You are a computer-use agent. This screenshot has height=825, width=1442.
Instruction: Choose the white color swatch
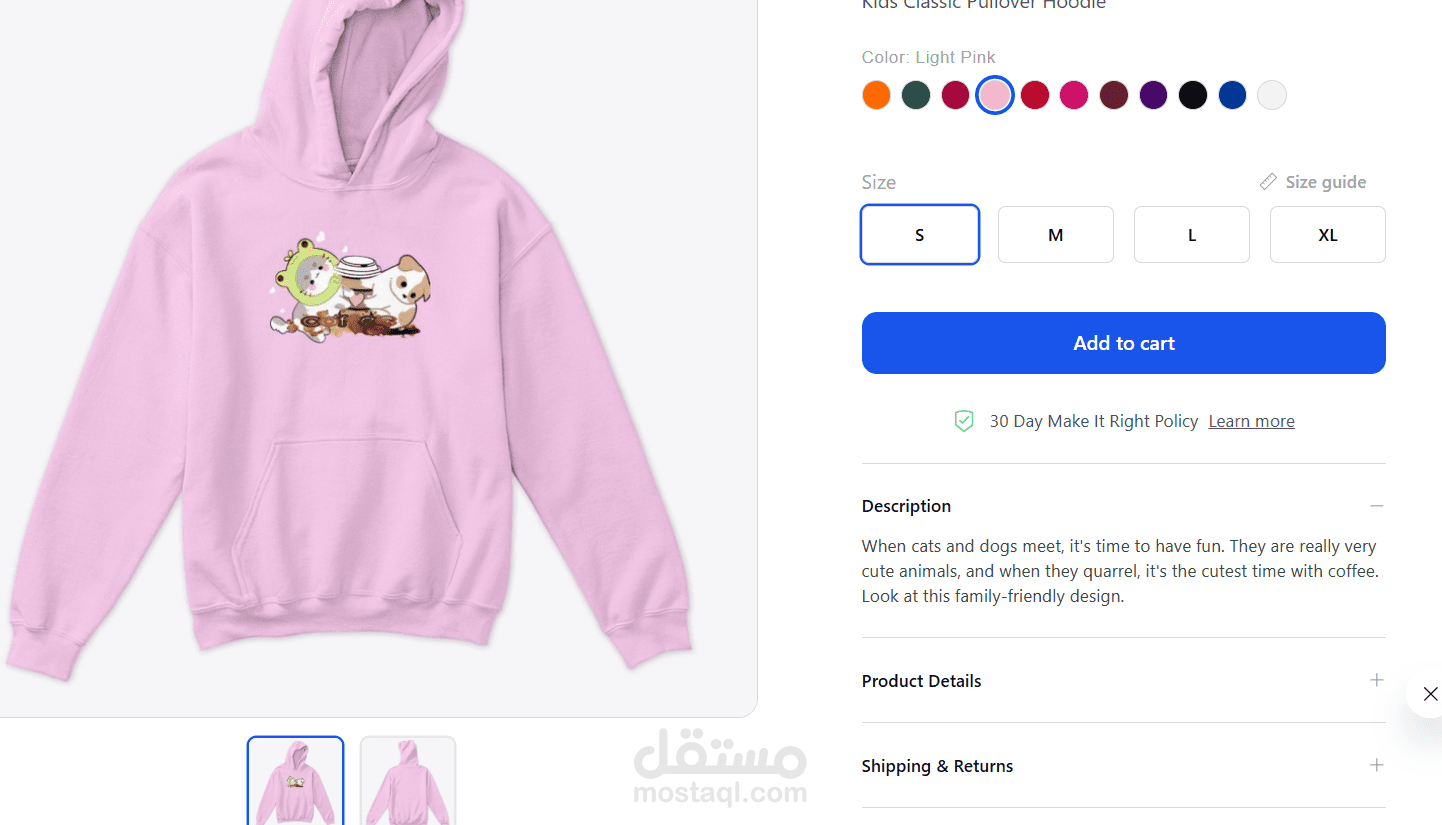1272,95
